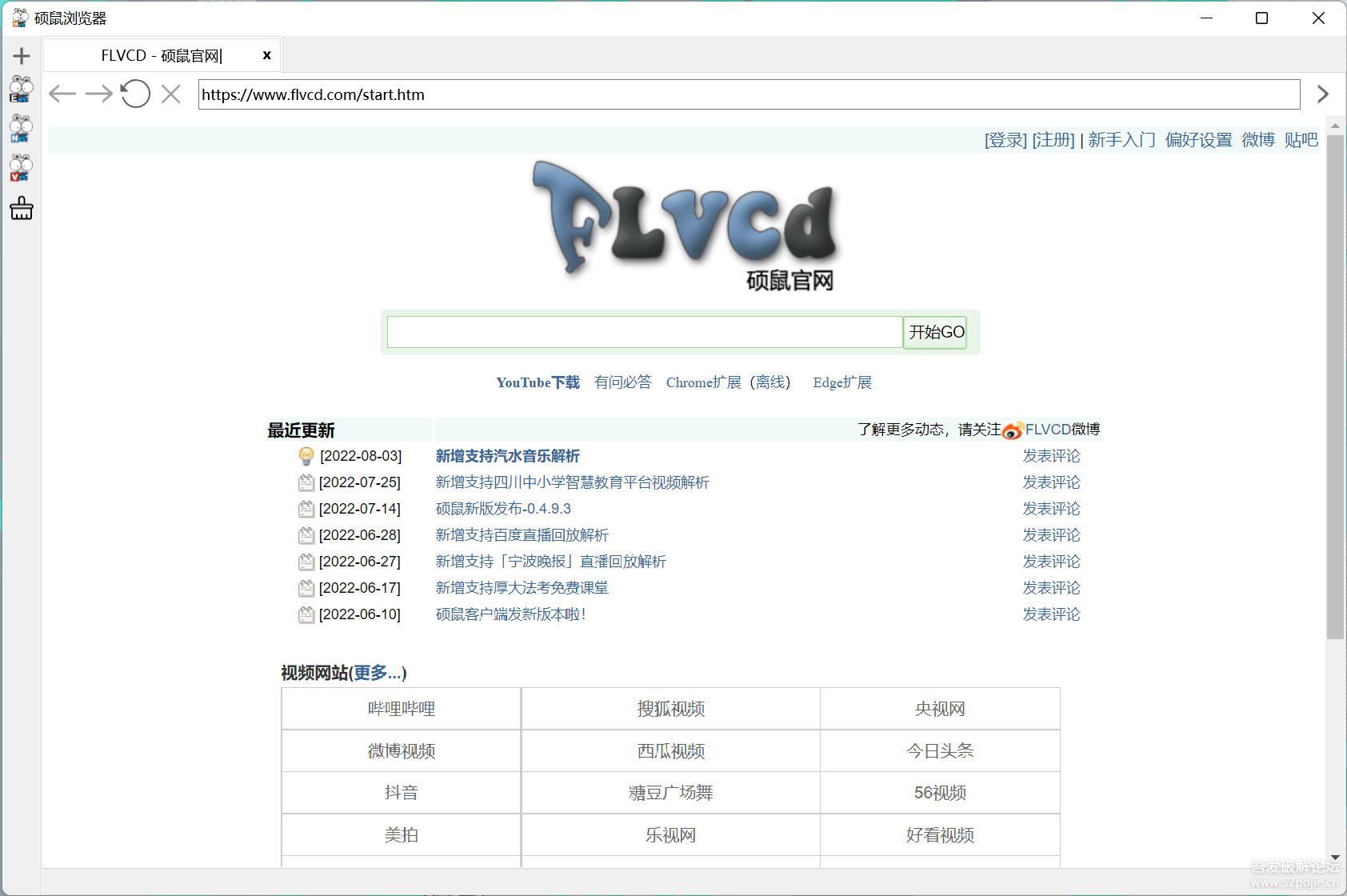The height and width of the screenshot is (896, 1347).
Task: Open the 注册 link
Action: (1053, 140)
